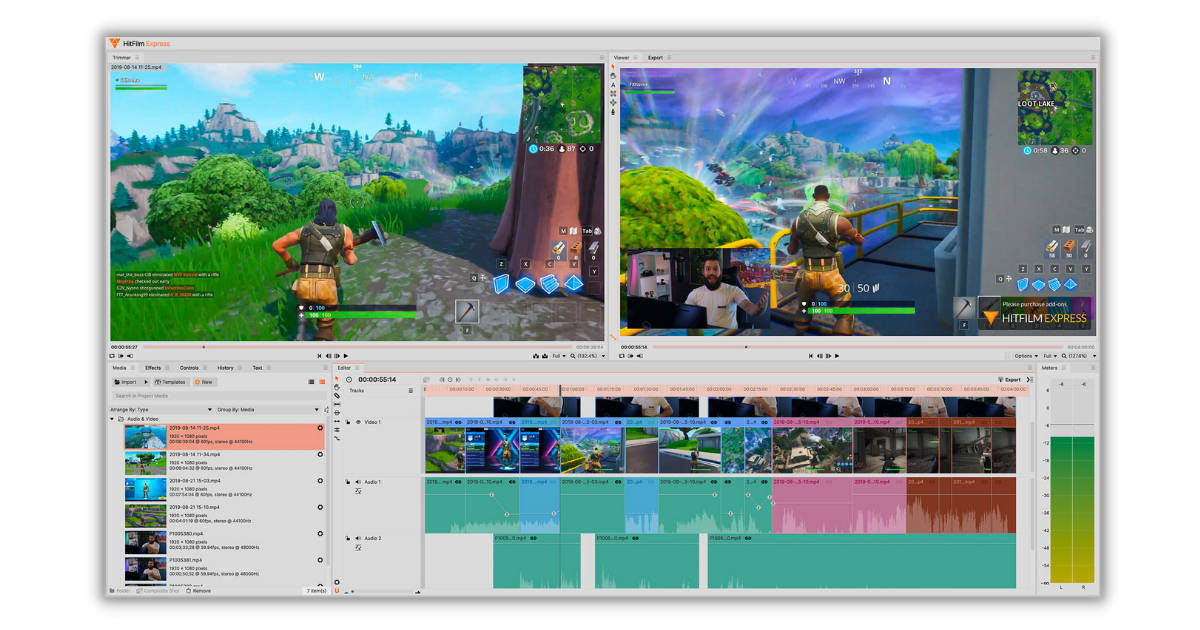Open the Arrange By: Type dropdown
The image size is (1200, 630).
coord(209,409)
